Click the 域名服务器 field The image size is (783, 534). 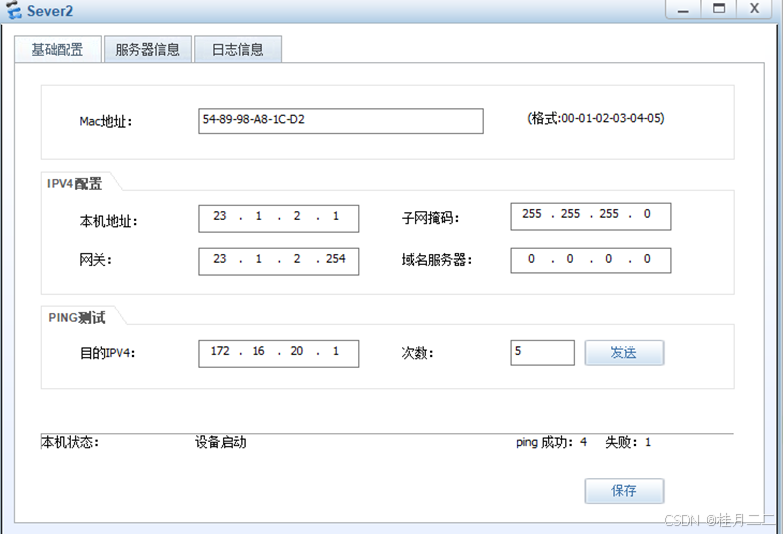pos(590,260)
